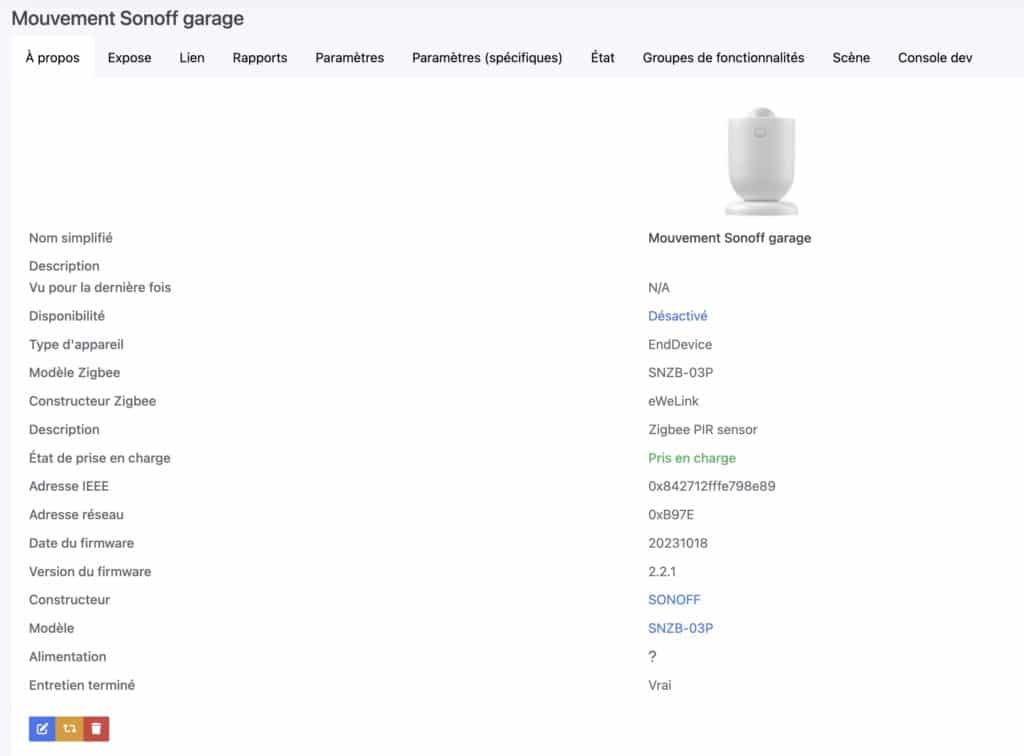Screen dimensions: 1024x756
Task: Click the red trash delete icon
Action: pyautogui.click(x=96, y=729)
